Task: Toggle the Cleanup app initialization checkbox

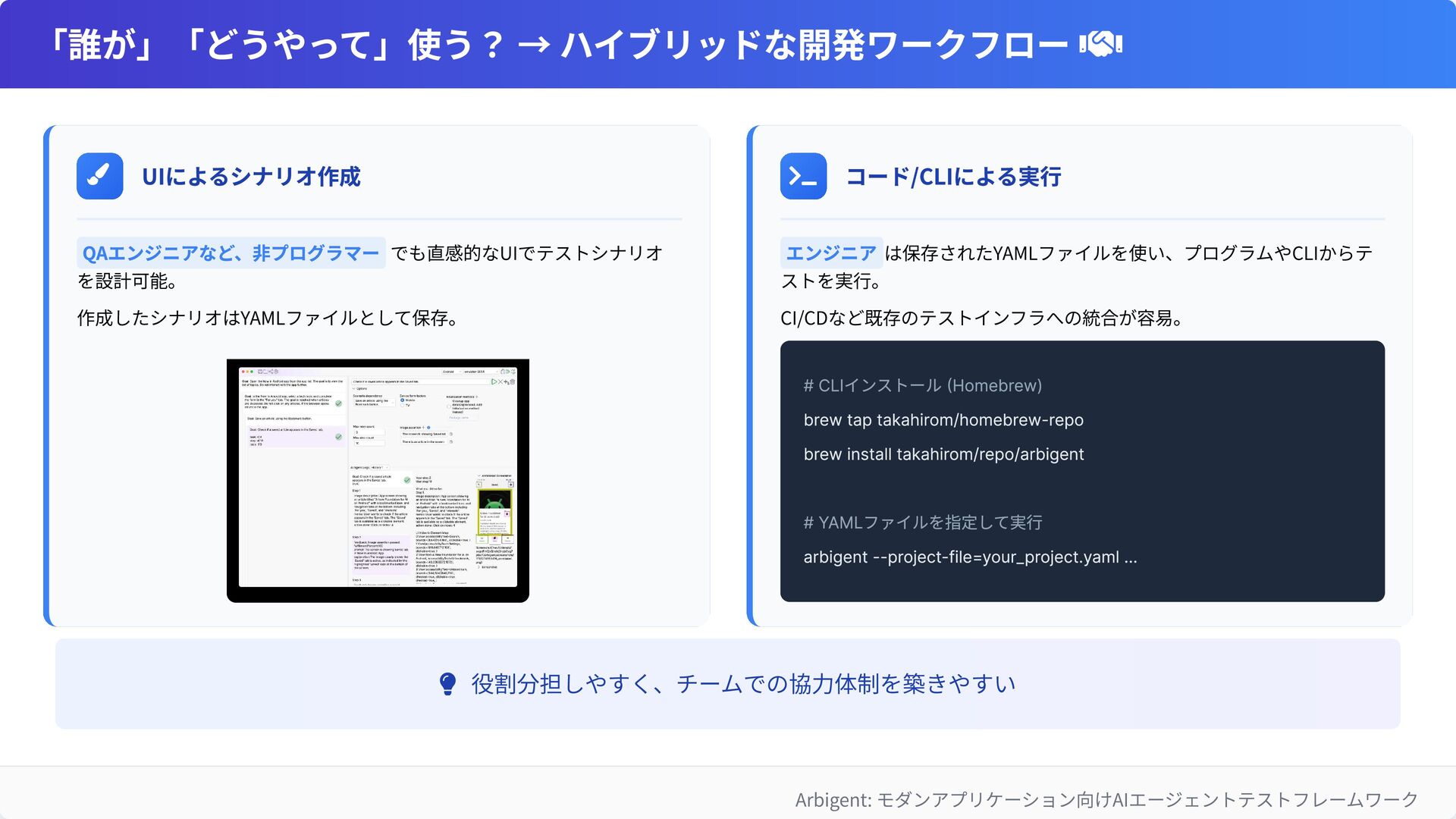Action: click(449, 406)
